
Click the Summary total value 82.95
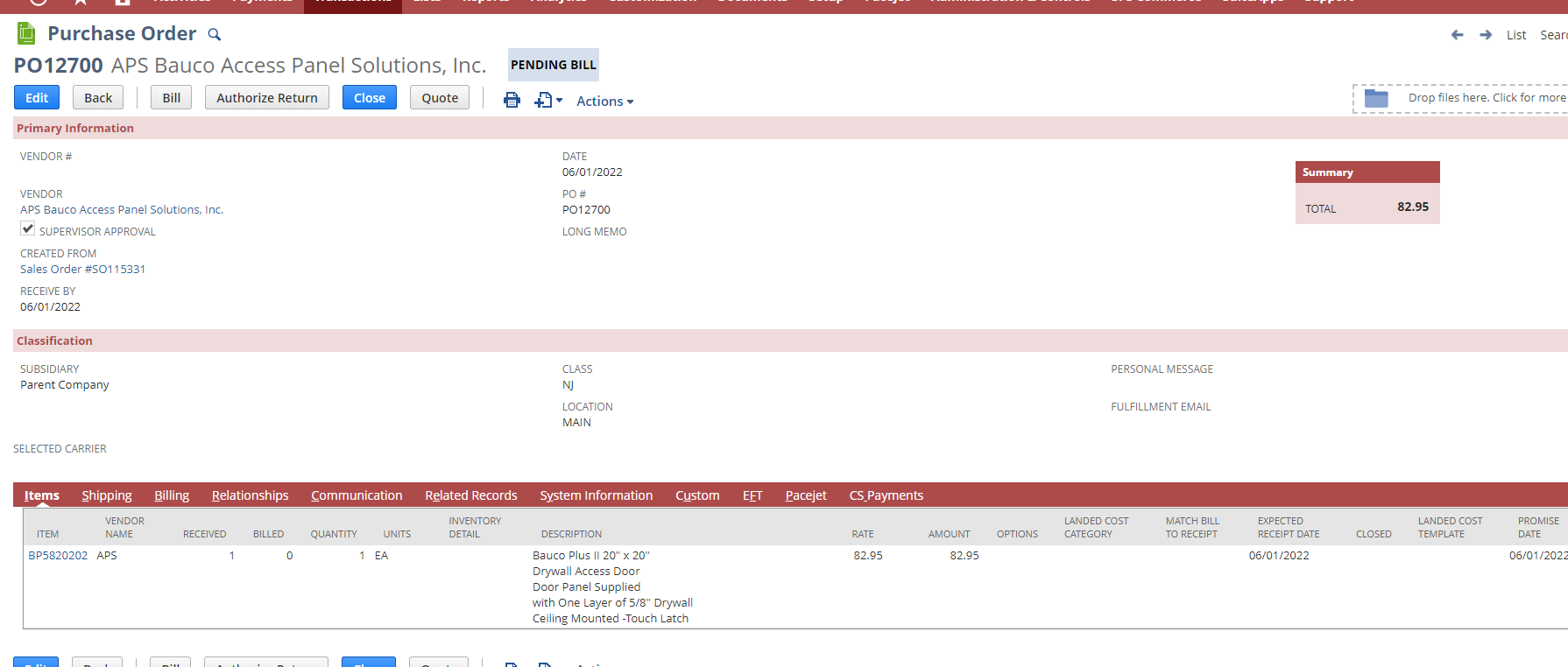click(x=1413, y=207)
